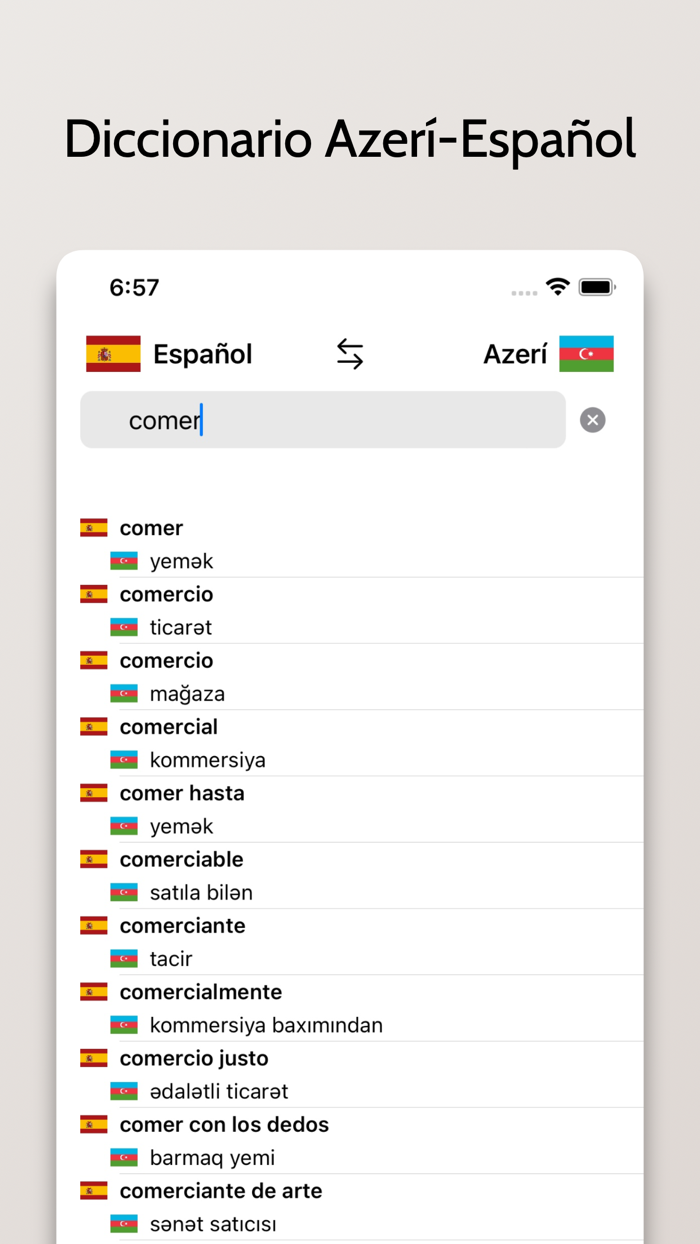Select the comerciable entry
The width and height of the screenshot is (700, 1244).
coord(181,859)
